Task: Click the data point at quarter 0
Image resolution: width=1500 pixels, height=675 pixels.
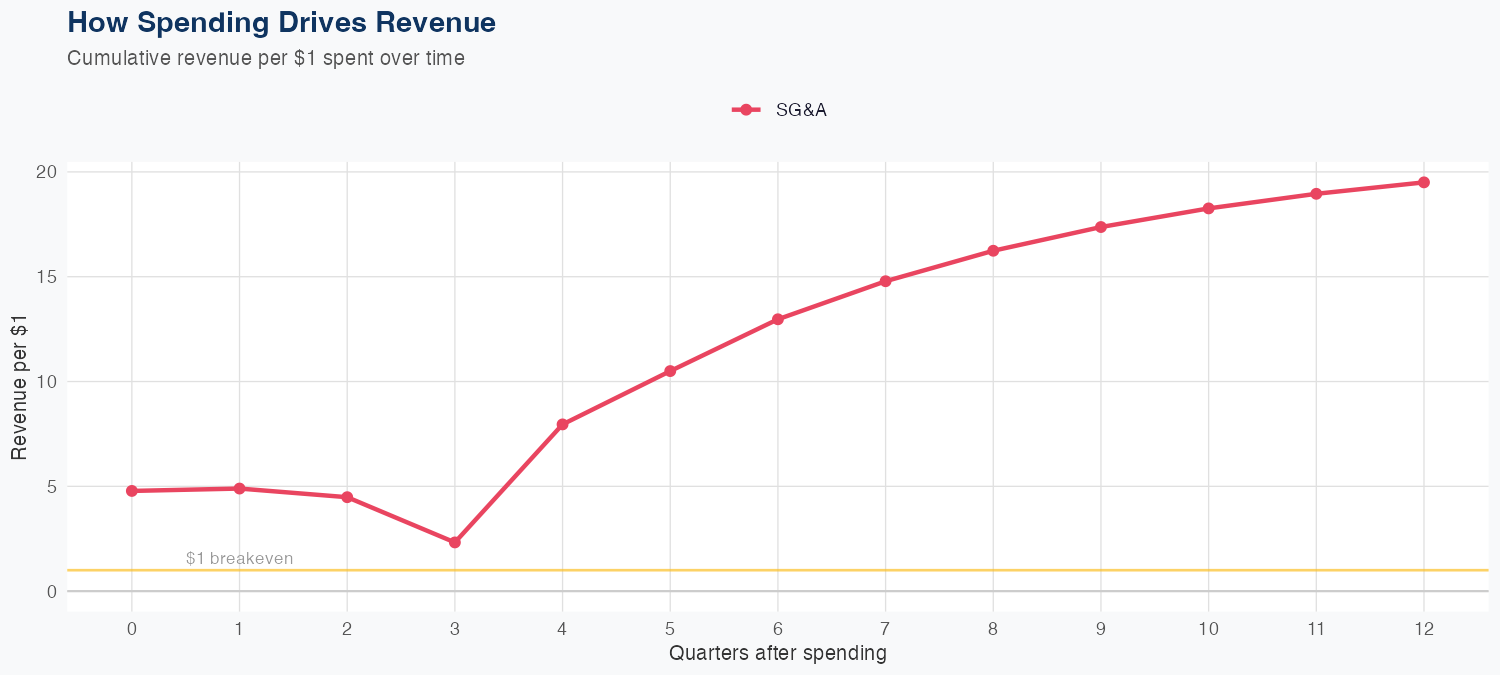Action: tap(132, 491)
